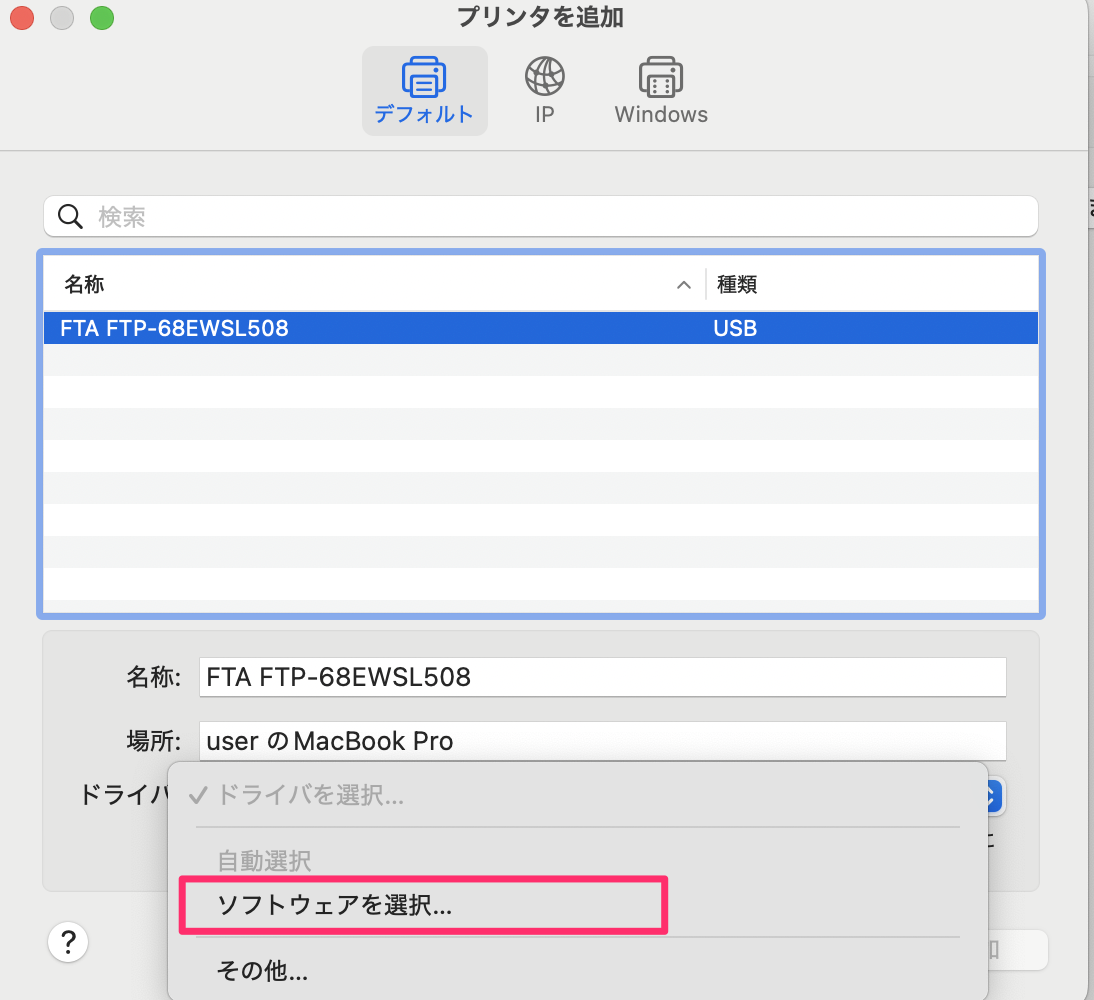Choose the checked ドライバを選択... menu item
The width and height of the screenshot is (1094, 1000).
(310, 796)
